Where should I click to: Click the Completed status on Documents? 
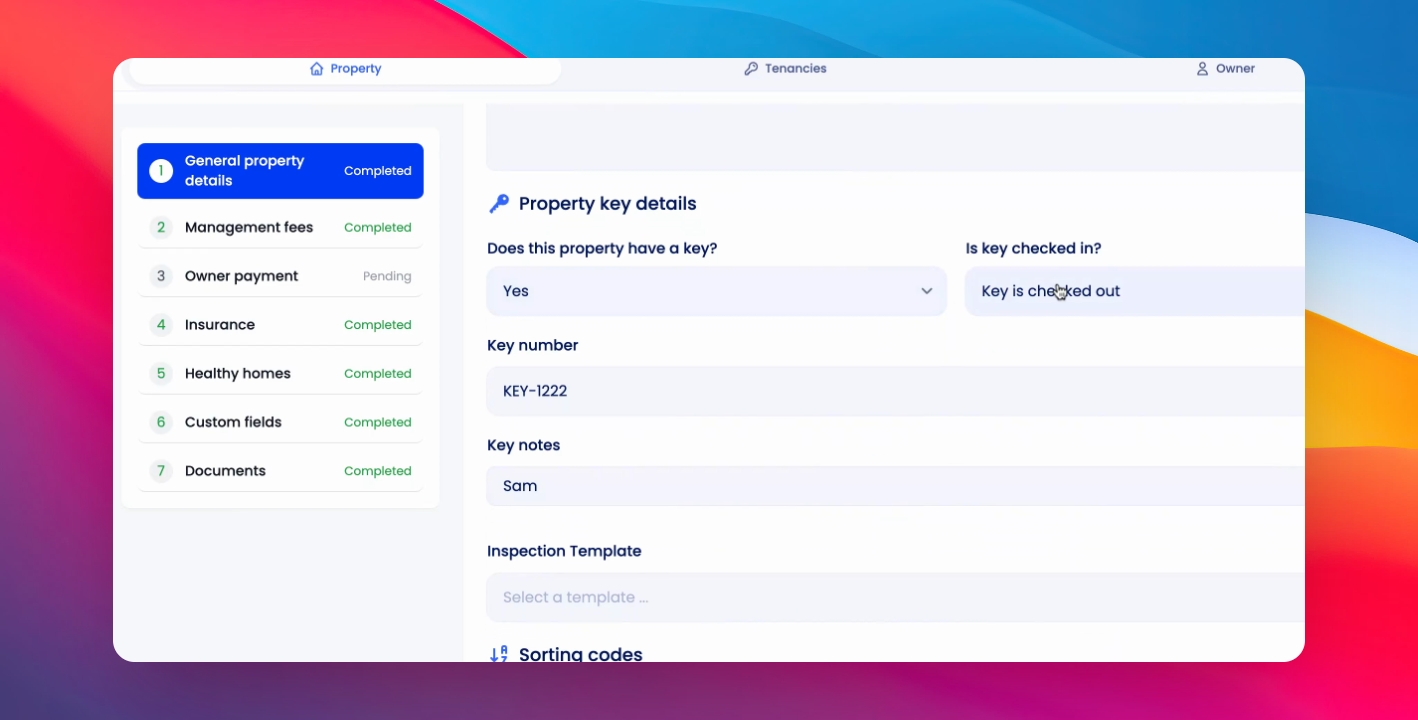pyautogui.click(x=378, y=471)
